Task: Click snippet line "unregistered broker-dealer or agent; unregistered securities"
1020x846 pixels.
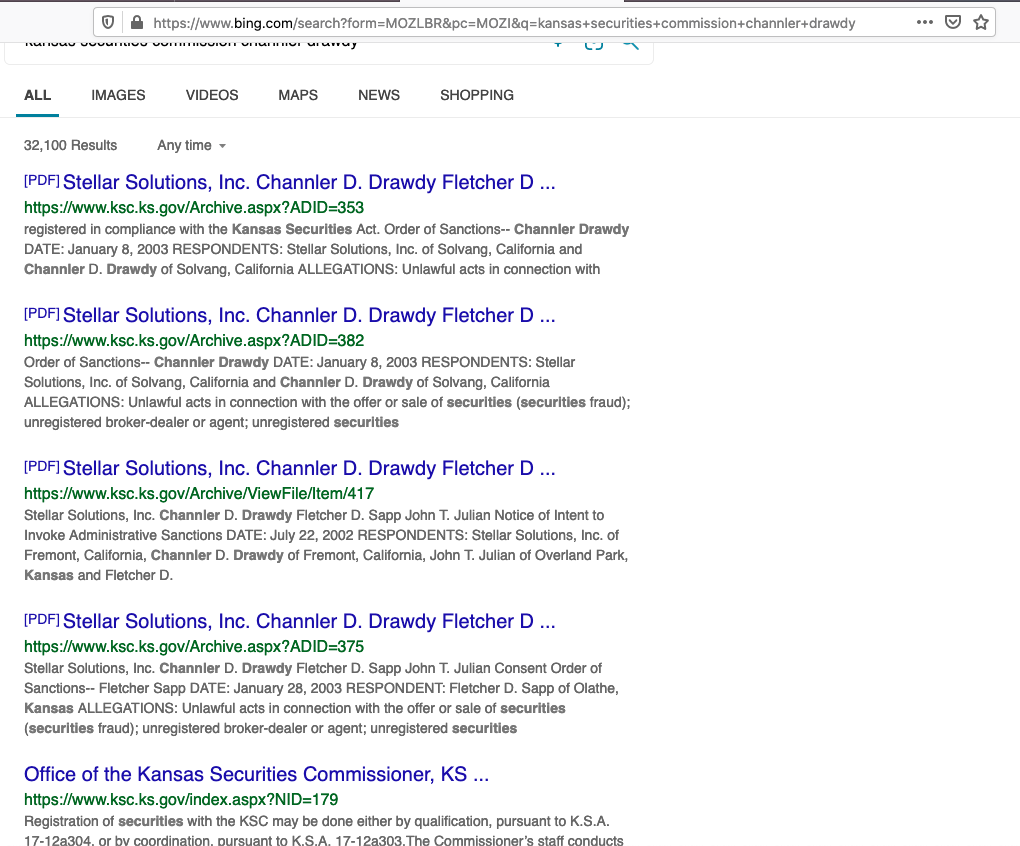Action: pos(211,423)
